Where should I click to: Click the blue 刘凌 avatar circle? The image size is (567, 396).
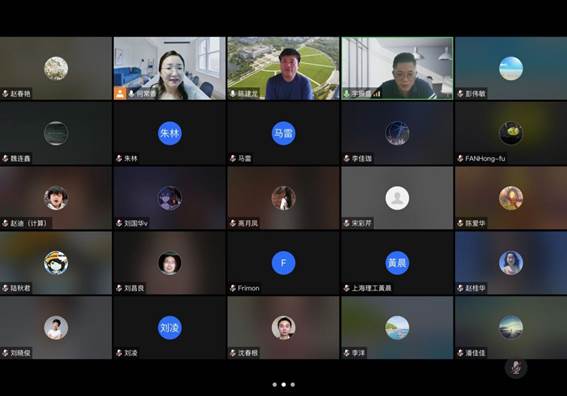[x=170, y=328]
